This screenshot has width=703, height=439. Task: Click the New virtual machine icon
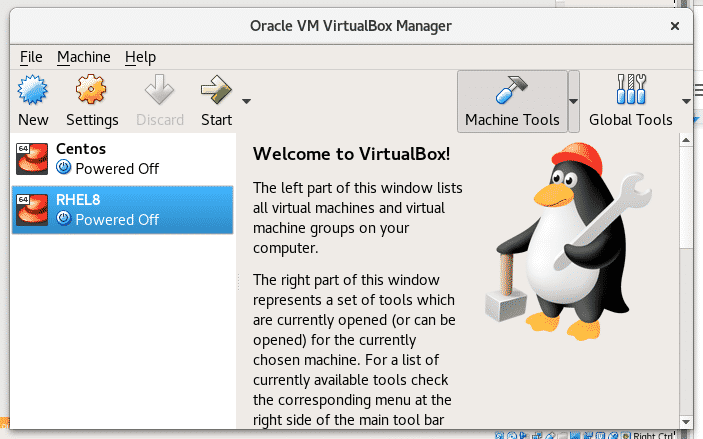pyautogui.click(x=33, y=90)
